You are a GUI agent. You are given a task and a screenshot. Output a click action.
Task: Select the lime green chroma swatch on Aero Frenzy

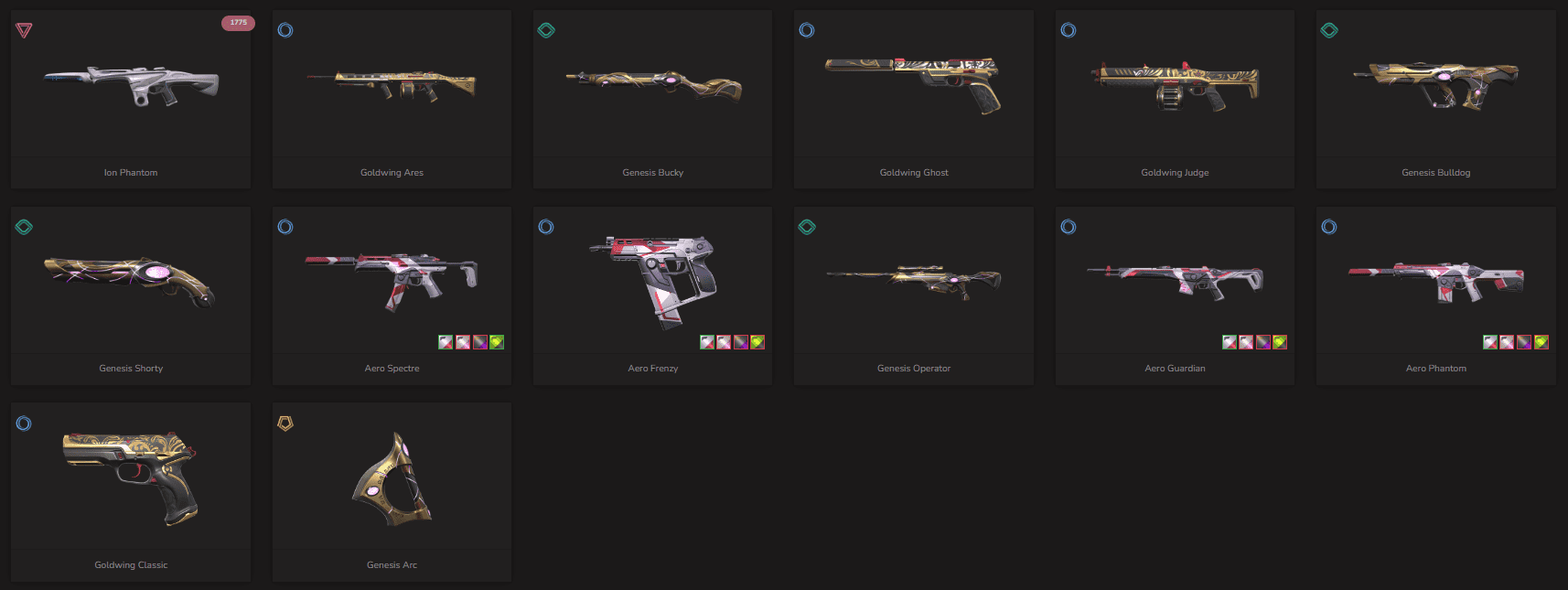[x=757, y=342]
